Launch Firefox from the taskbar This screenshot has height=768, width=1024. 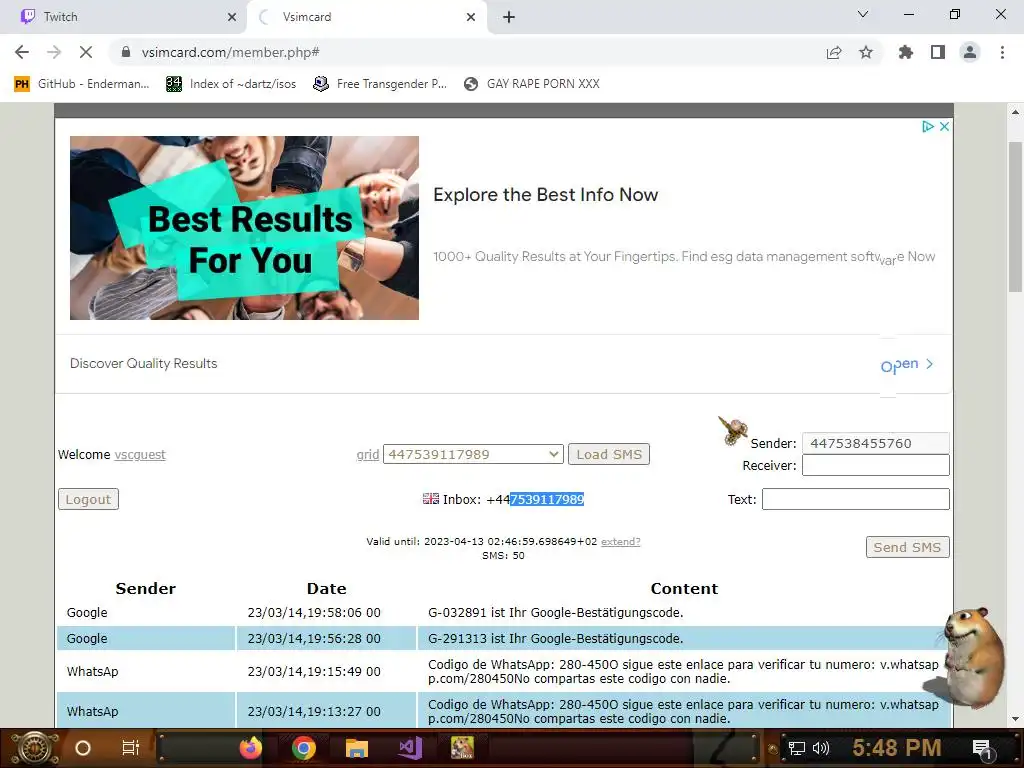(x=250, y=748)
